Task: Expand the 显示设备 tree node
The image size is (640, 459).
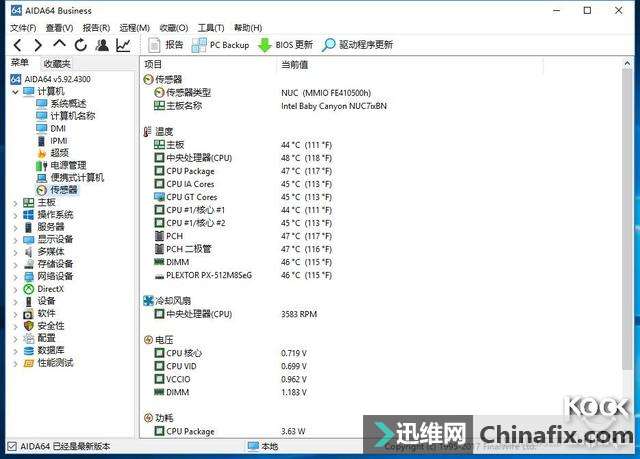Action: point(15,240)
